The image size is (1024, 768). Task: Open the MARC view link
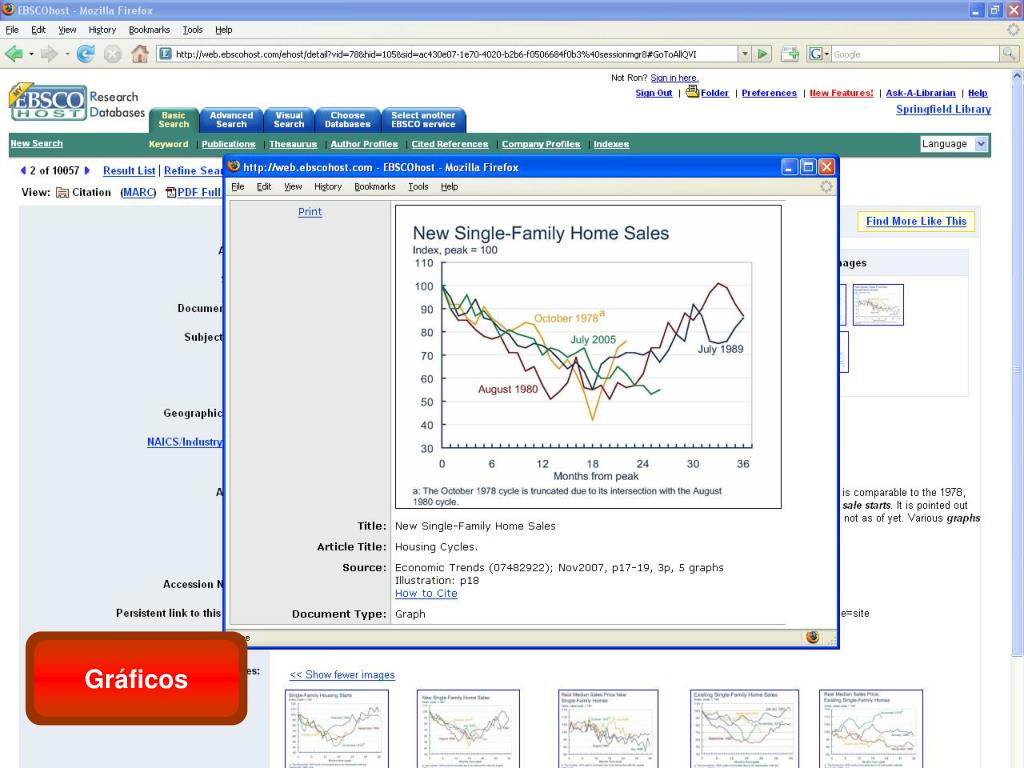(138, 193)
